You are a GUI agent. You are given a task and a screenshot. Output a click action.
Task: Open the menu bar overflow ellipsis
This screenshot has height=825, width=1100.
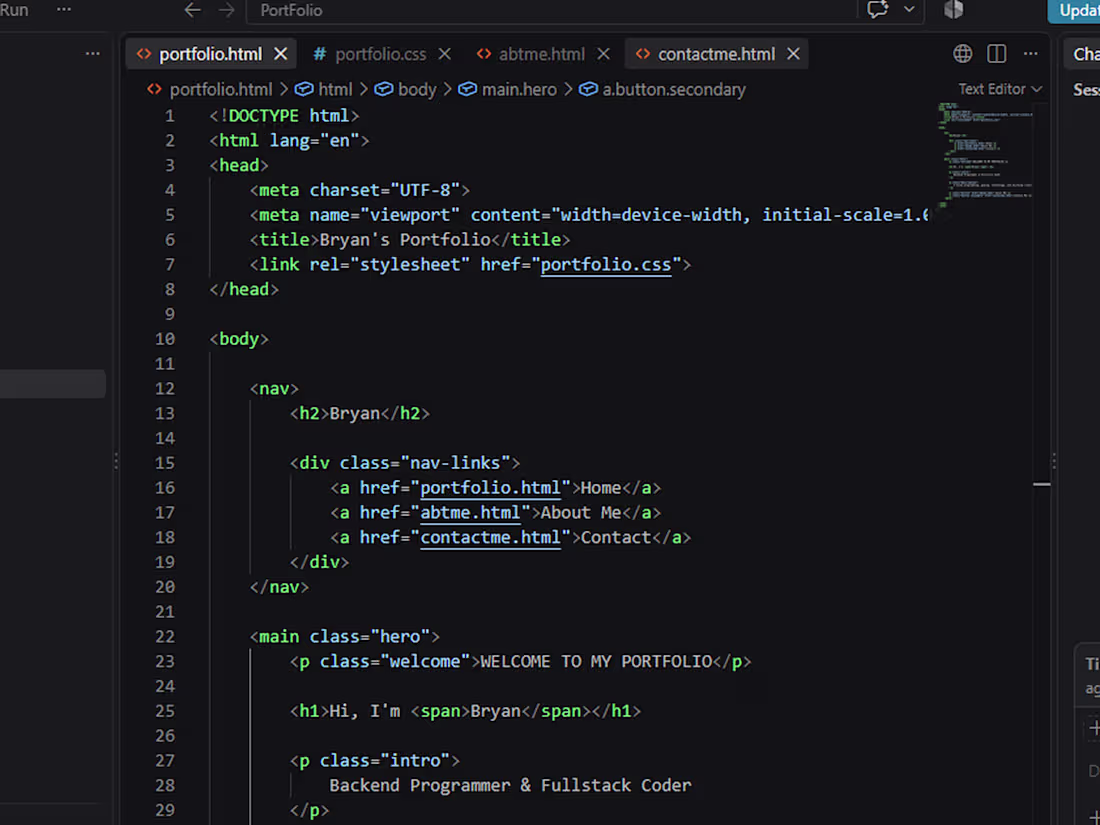(x=64, y=10)
